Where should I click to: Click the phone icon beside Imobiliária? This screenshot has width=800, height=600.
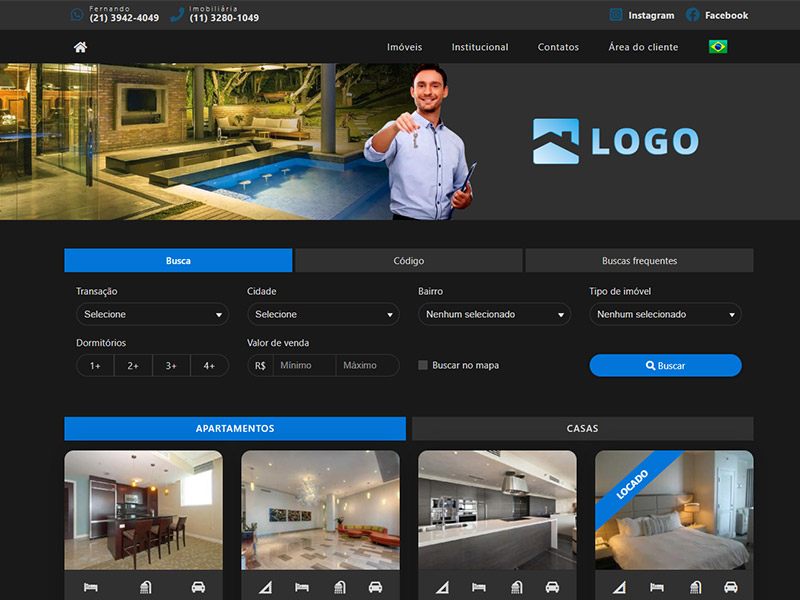(x=177, y=14)
